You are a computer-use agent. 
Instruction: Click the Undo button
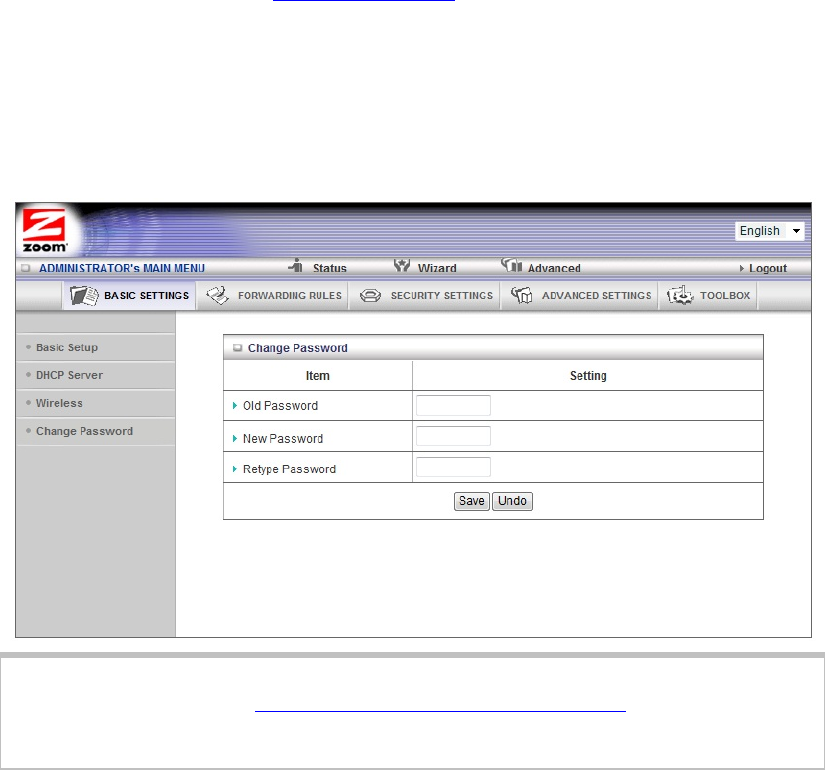point(512,501)
